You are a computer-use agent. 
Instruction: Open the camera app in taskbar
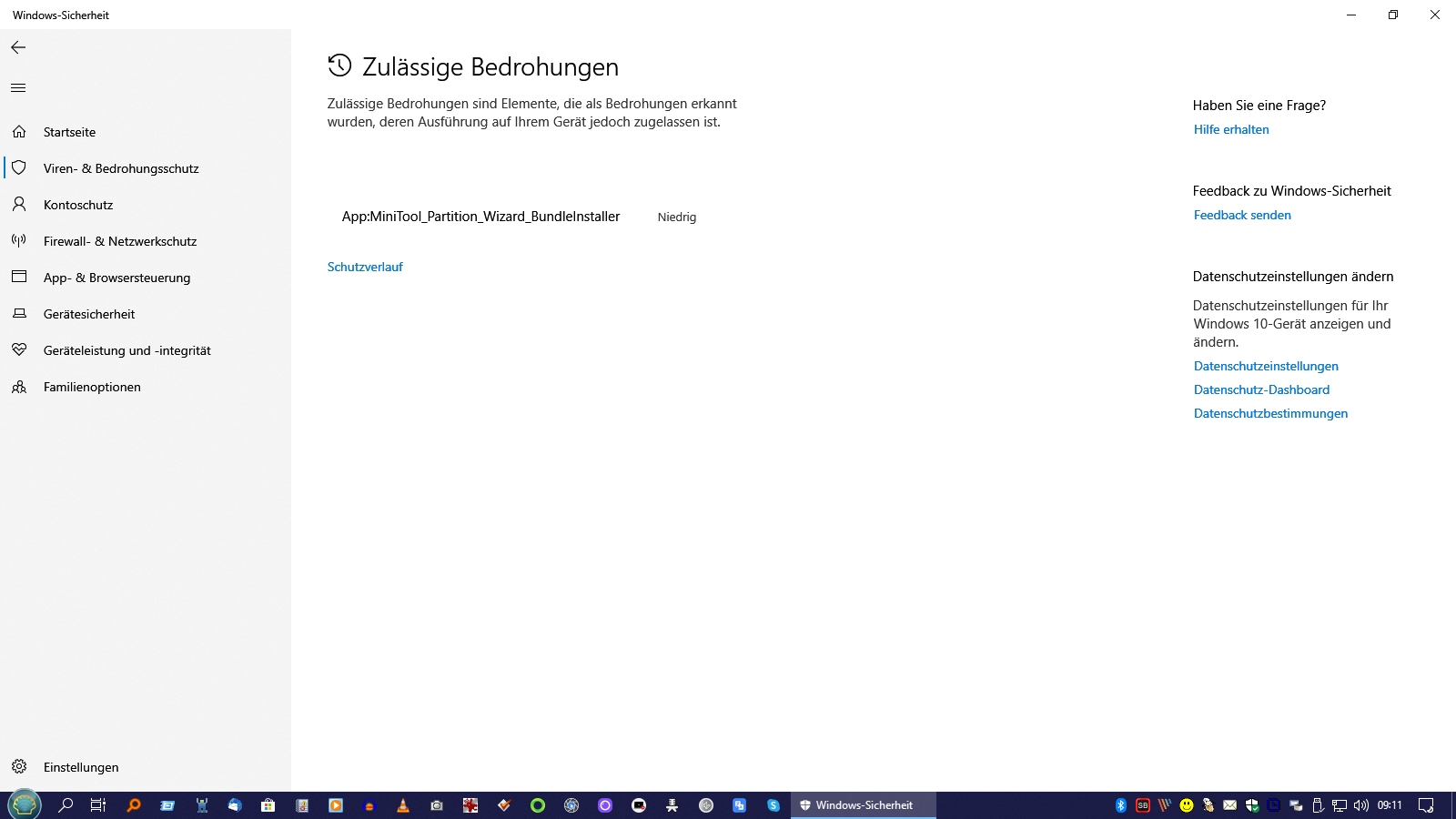[x=437, y=805]
